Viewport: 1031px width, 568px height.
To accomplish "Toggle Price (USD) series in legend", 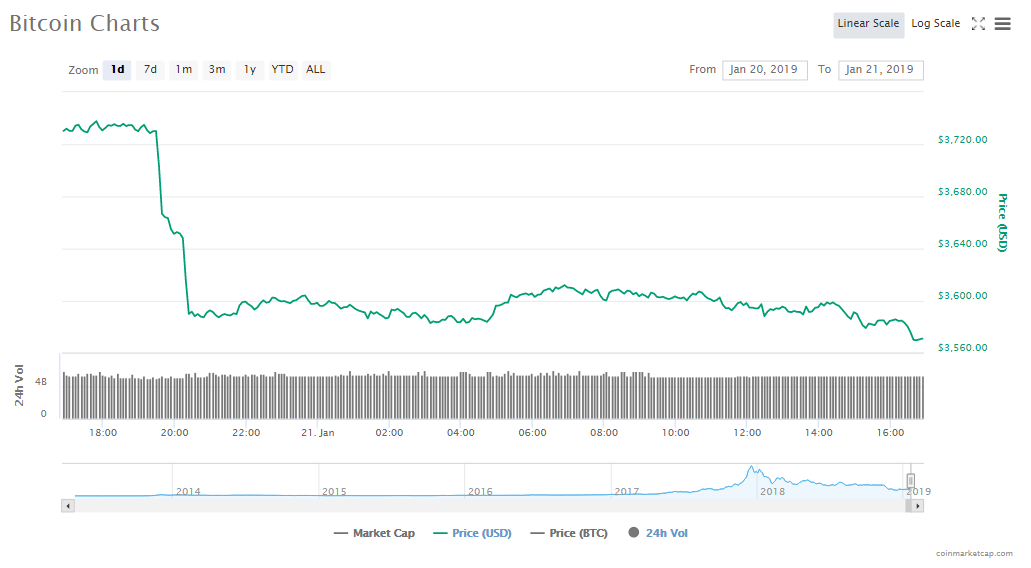I will click(x=472, y=533).
